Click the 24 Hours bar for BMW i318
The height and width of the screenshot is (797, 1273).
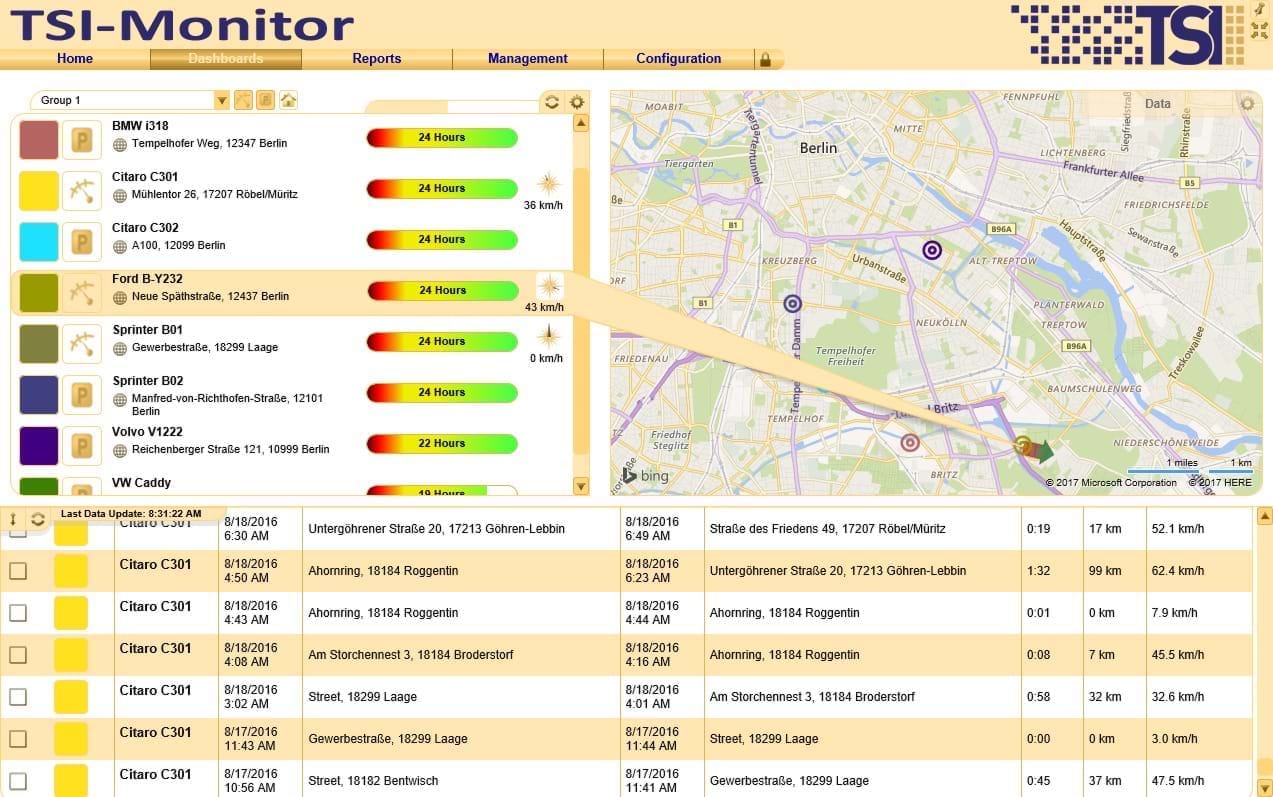442,138
